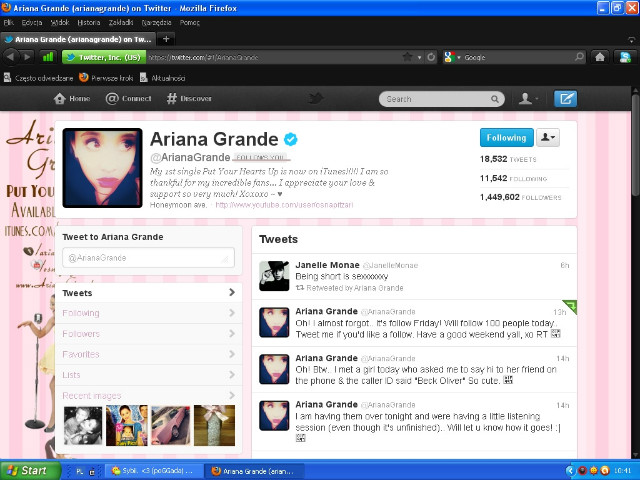Click the 1,449,602 Followers count
The image size is (640, 480).
pos(521,197)
